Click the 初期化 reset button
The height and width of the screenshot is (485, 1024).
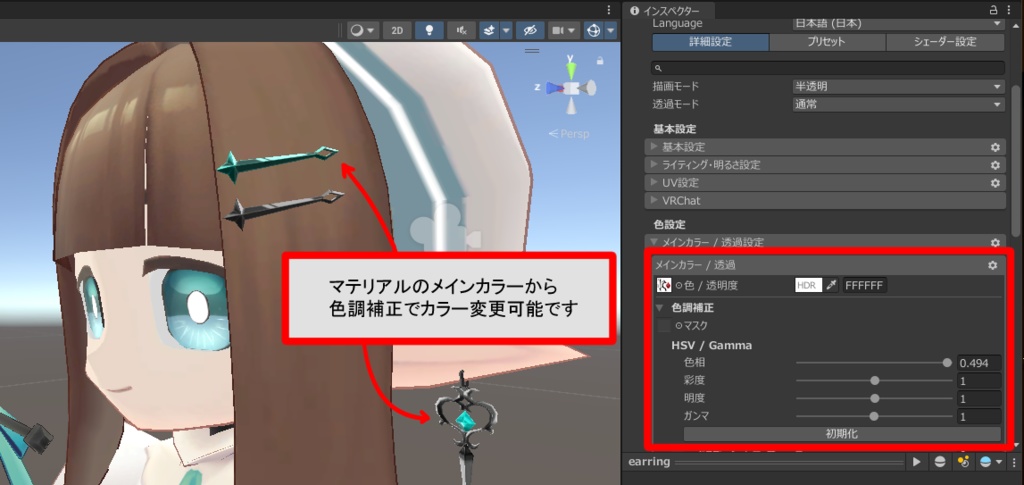tap(842, 434)
